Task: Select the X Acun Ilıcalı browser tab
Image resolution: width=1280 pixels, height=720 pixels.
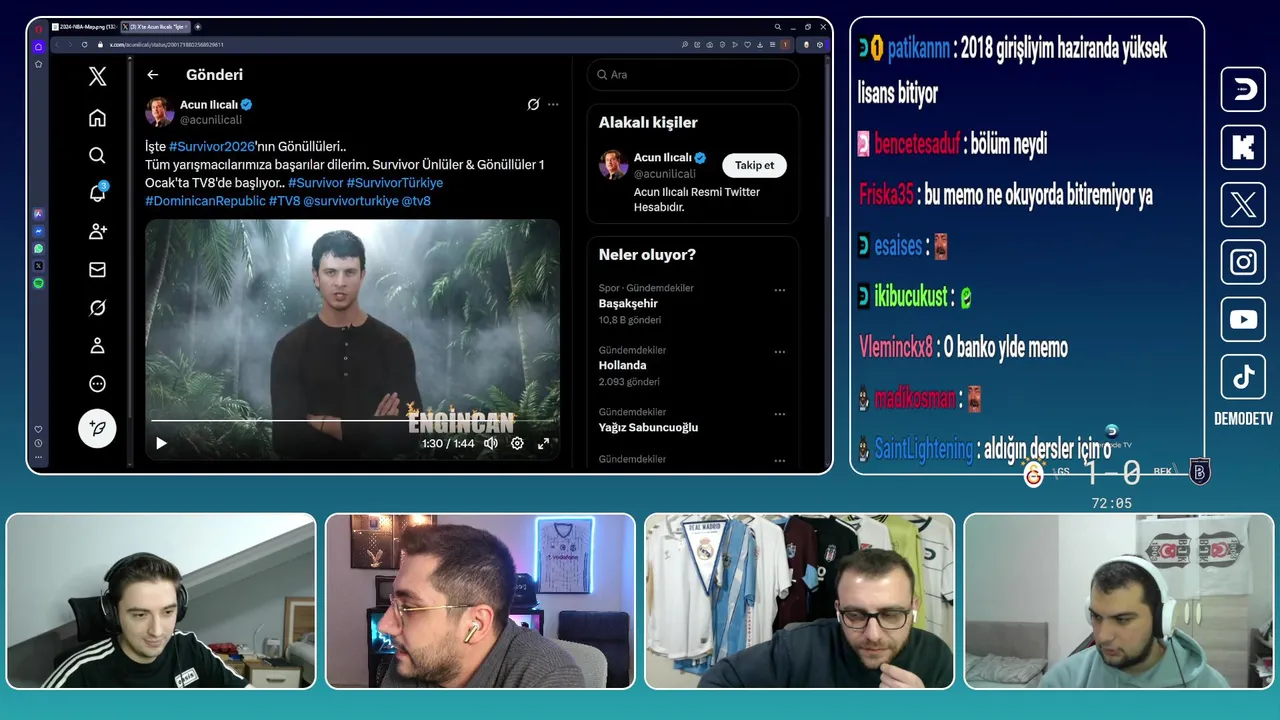Action: pos(154,27)
